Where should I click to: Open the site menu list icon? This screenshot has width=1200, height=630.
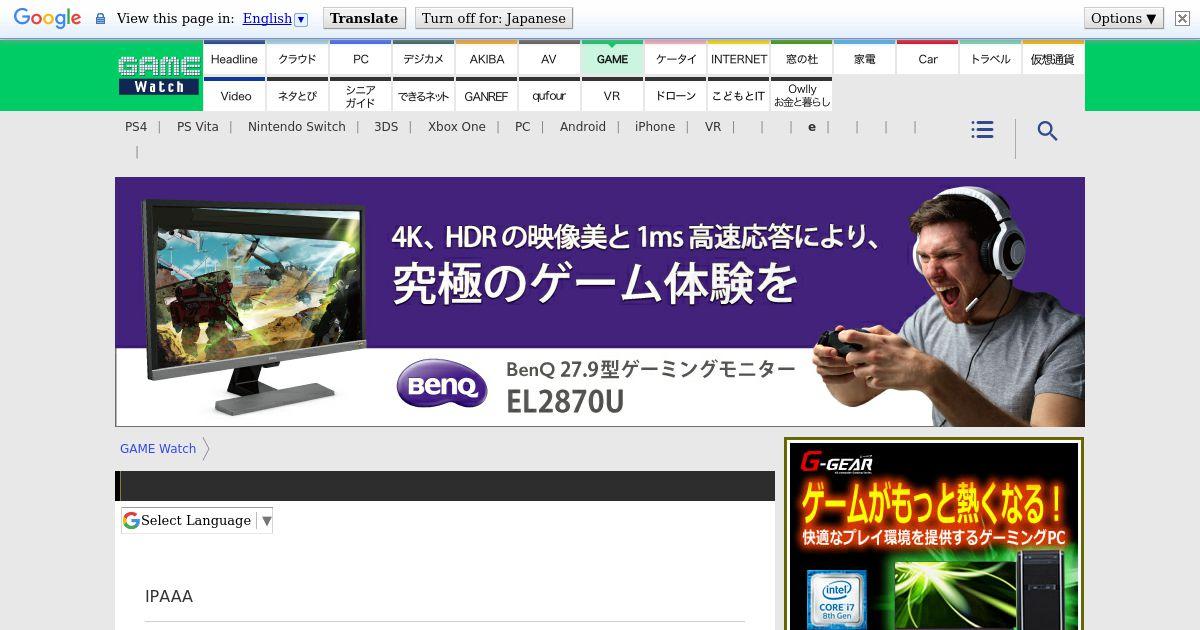pos(982,130)
